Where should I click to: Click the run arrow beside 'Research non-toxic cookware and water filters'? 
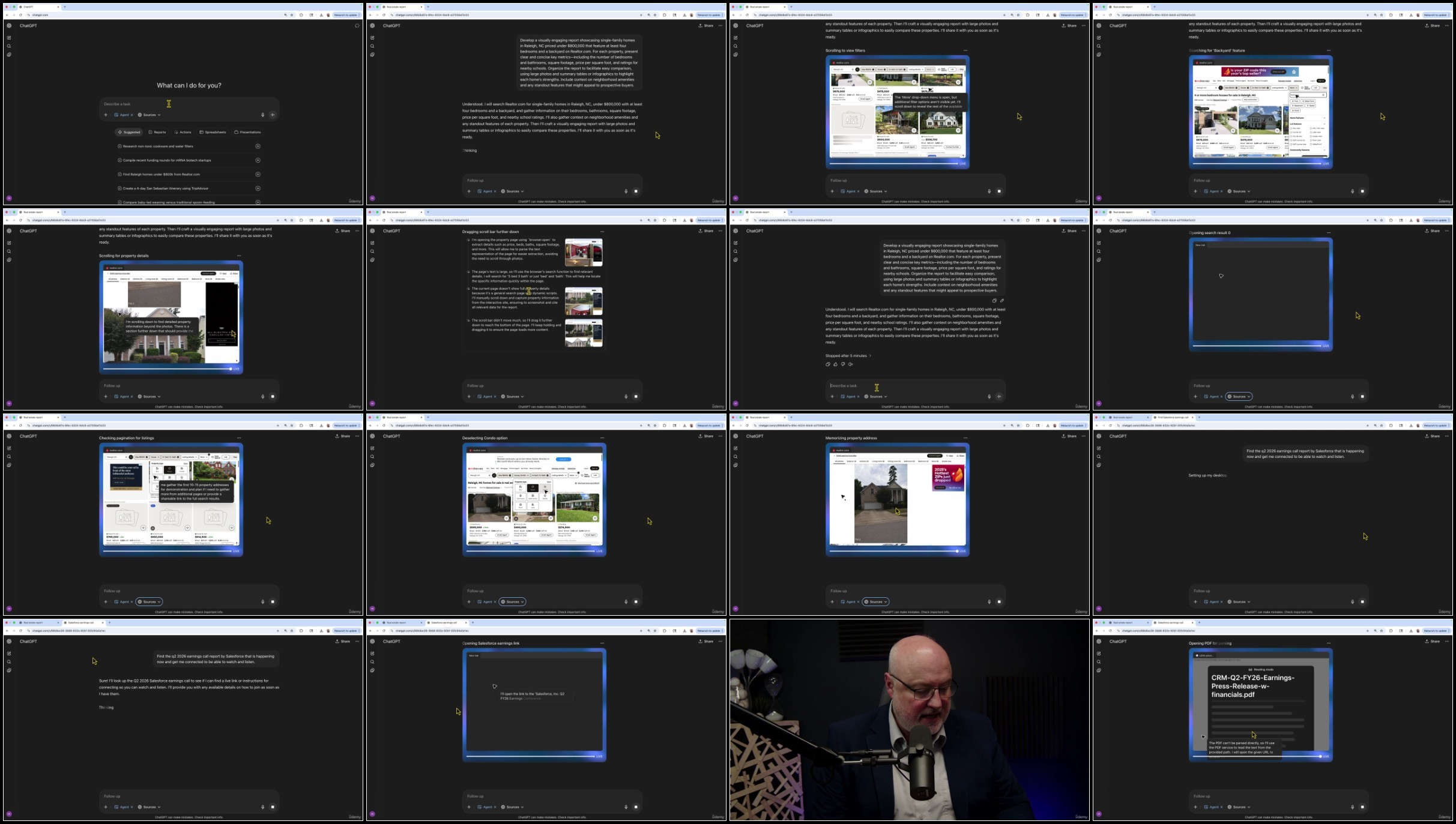(x=258, y=146)
